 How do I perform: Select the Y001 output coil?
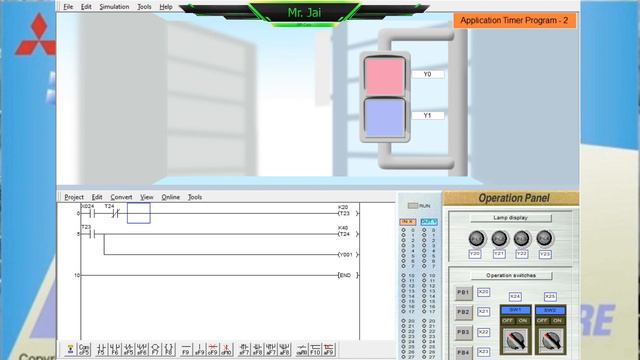click(347, 254)
